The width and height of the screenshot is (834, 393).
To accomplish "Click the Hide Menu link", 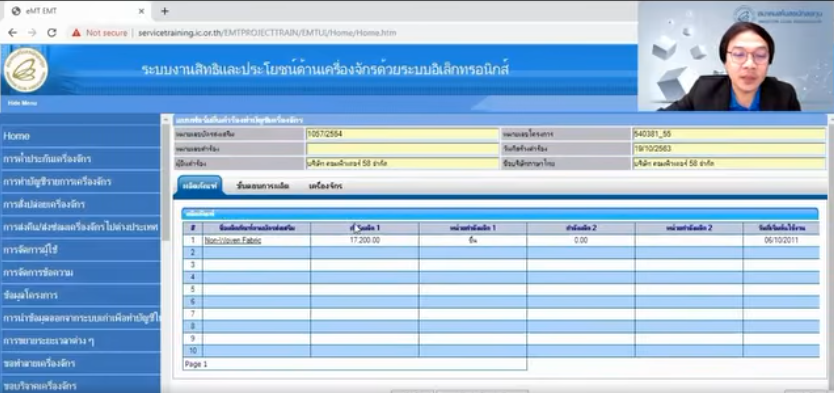I will (22, 103).
